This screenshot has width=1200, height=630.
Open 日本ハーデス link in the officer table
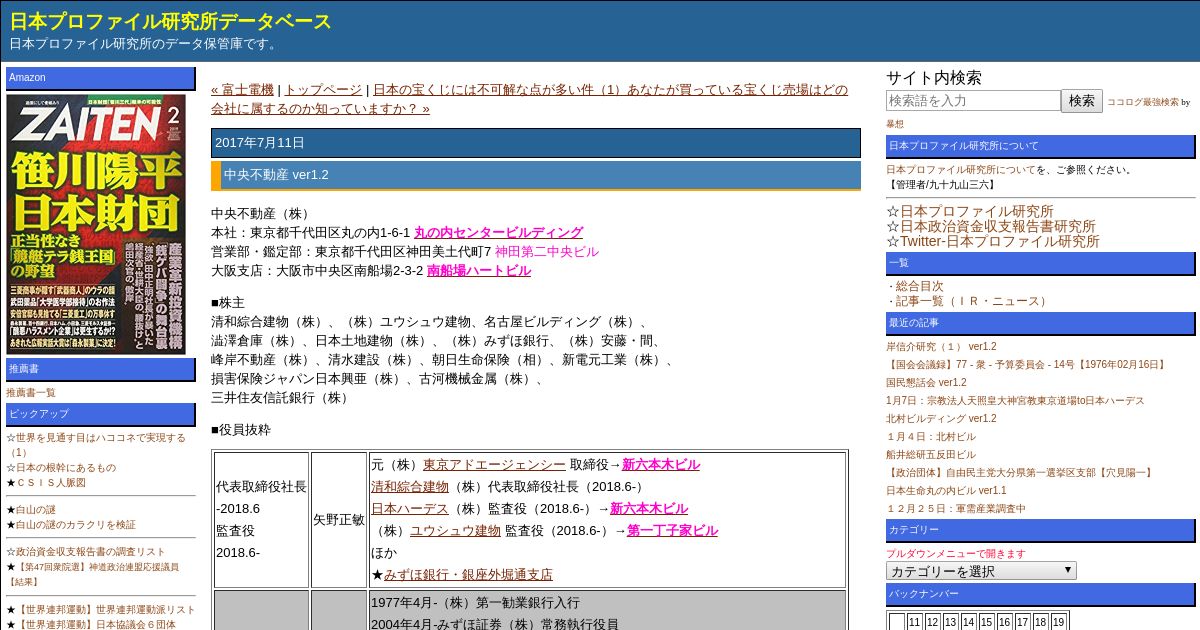coord(410,508)
